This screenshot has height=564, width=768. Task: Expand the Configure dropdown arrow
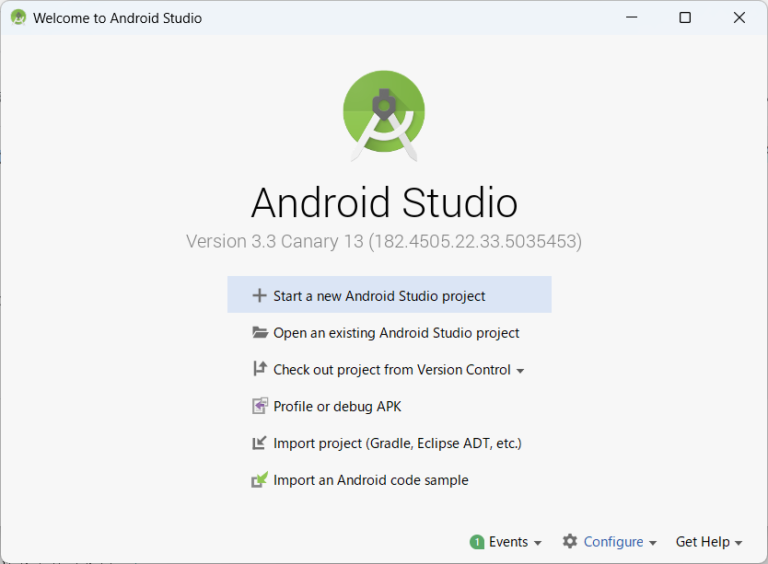tap(653, 543)
